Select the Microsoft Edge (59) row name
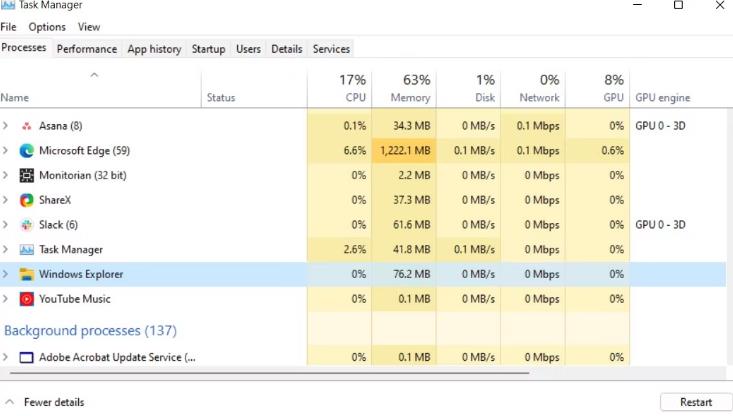733x416 pixels. 85,151
